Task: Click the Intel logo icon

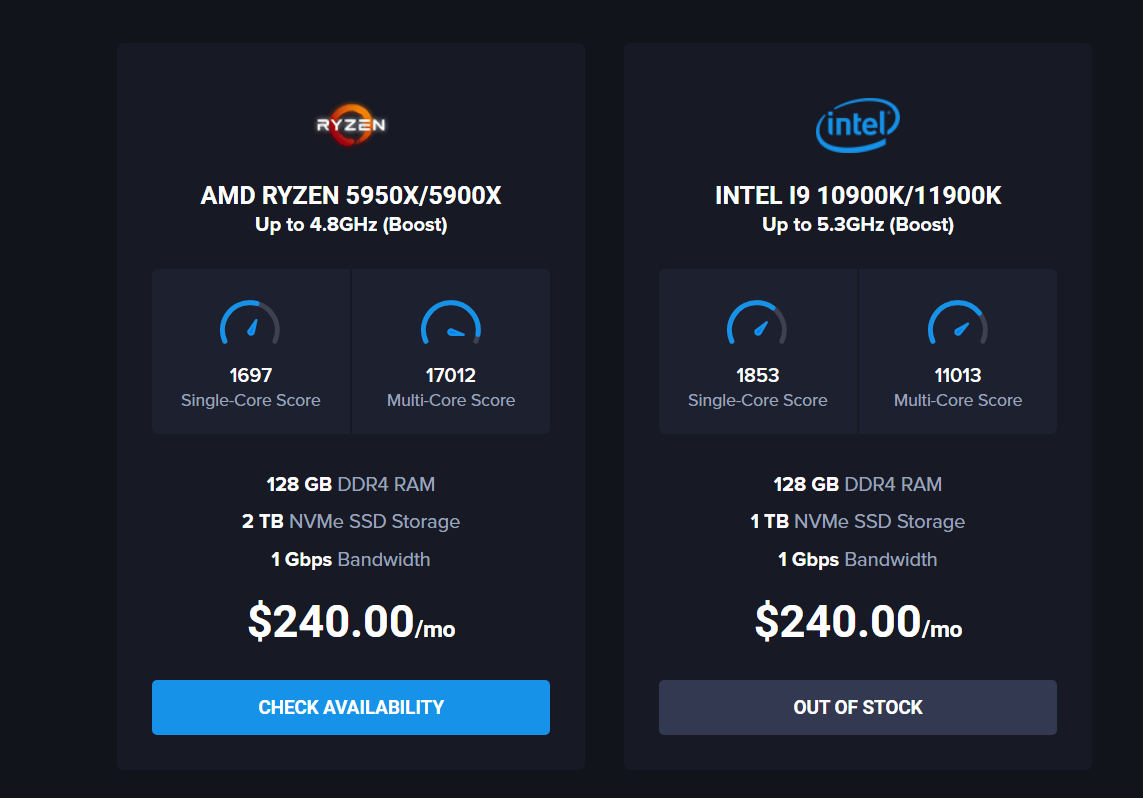Action: coord(857,125)
